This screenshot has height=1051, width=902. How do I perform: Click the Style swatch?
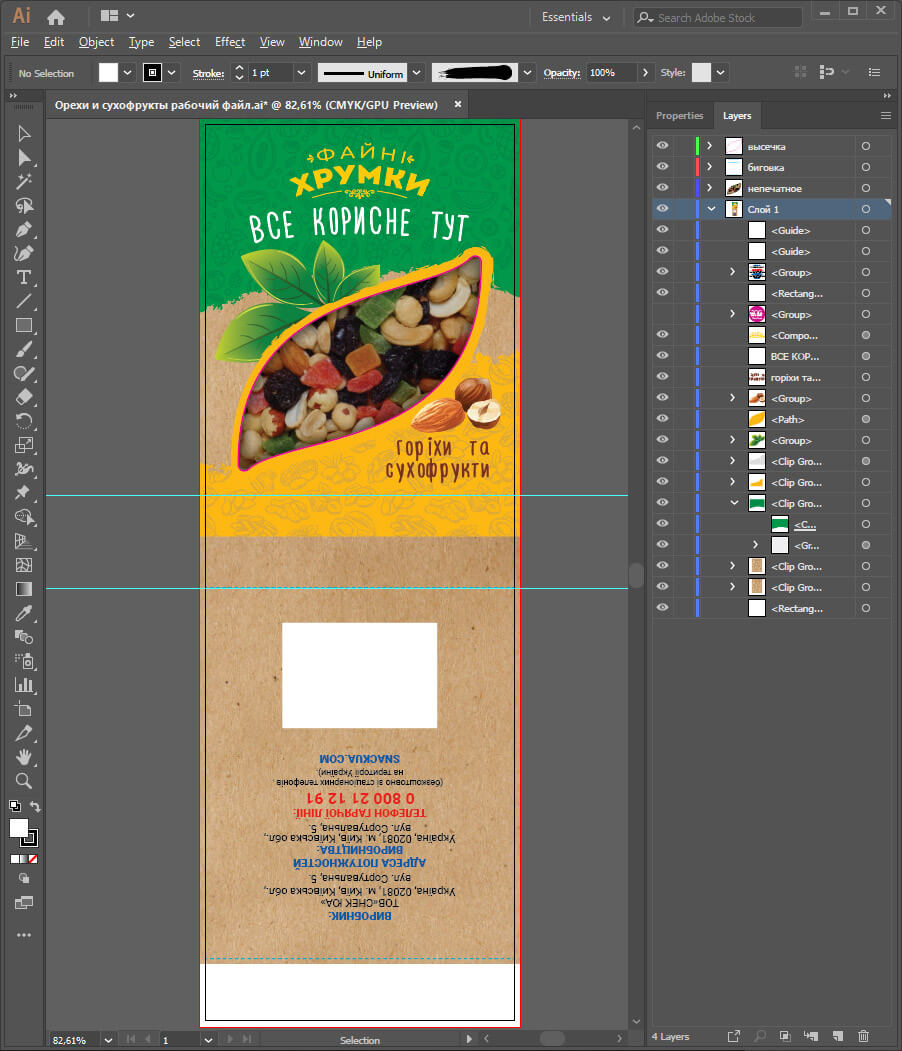tap(701, 72)
